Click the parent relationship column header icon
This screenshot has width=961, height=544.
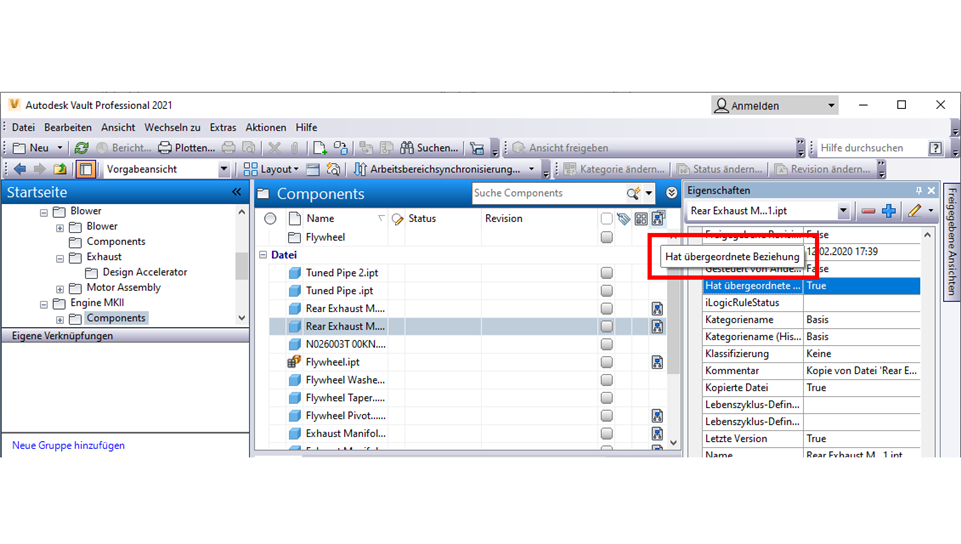(658, 218)
